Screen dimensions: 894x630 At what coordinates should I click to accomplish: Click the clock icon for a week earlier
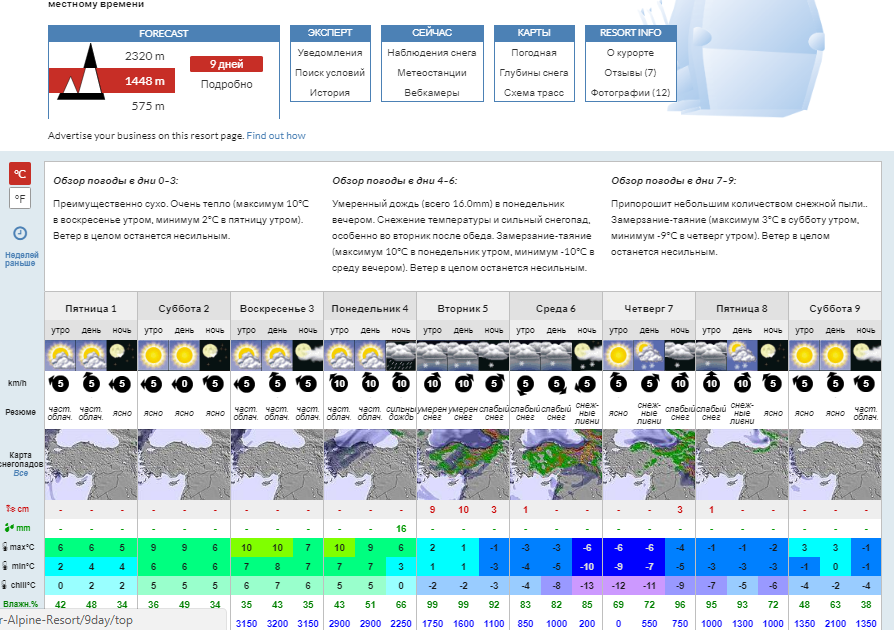pos(20,233)
